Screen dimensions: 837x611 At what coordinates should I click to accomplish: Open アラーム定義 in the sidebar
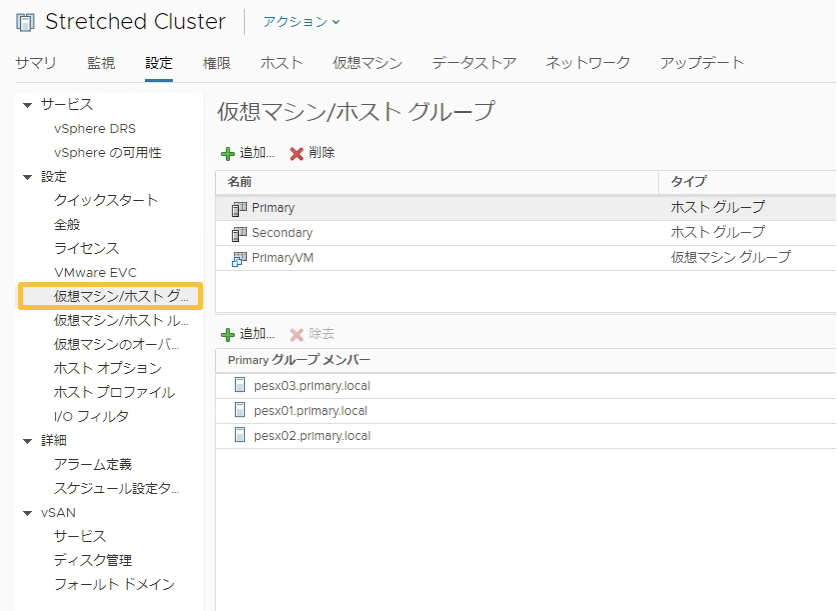92,464
